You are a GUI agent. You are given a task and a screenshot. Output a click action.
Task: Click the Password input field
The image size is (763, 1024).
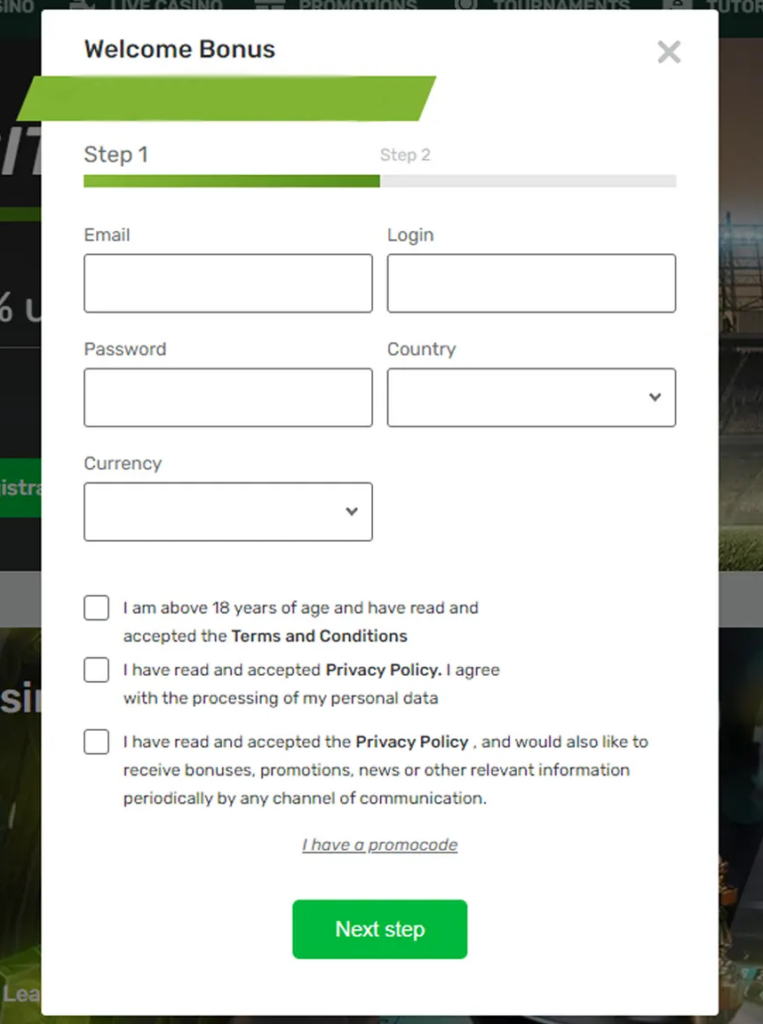point(228,397)
